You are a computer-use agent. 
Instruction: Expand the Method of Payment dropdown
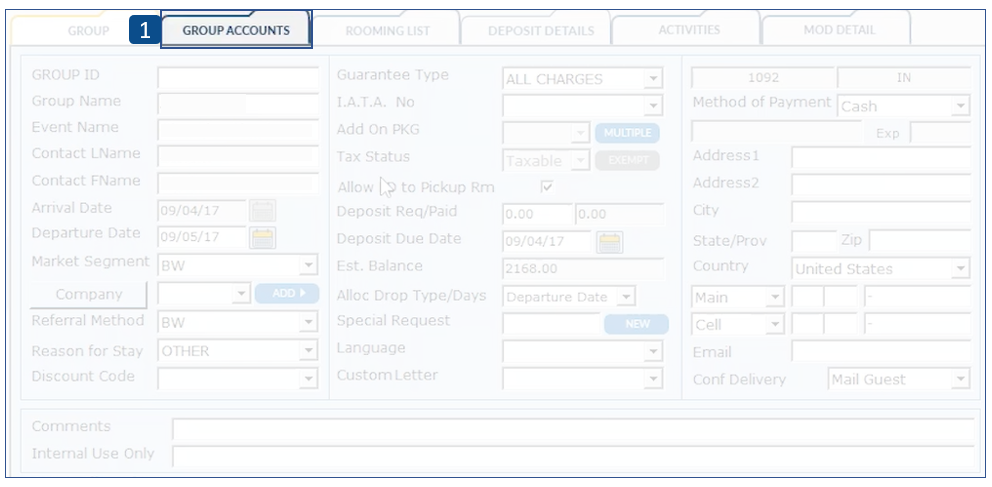point(960,106)
